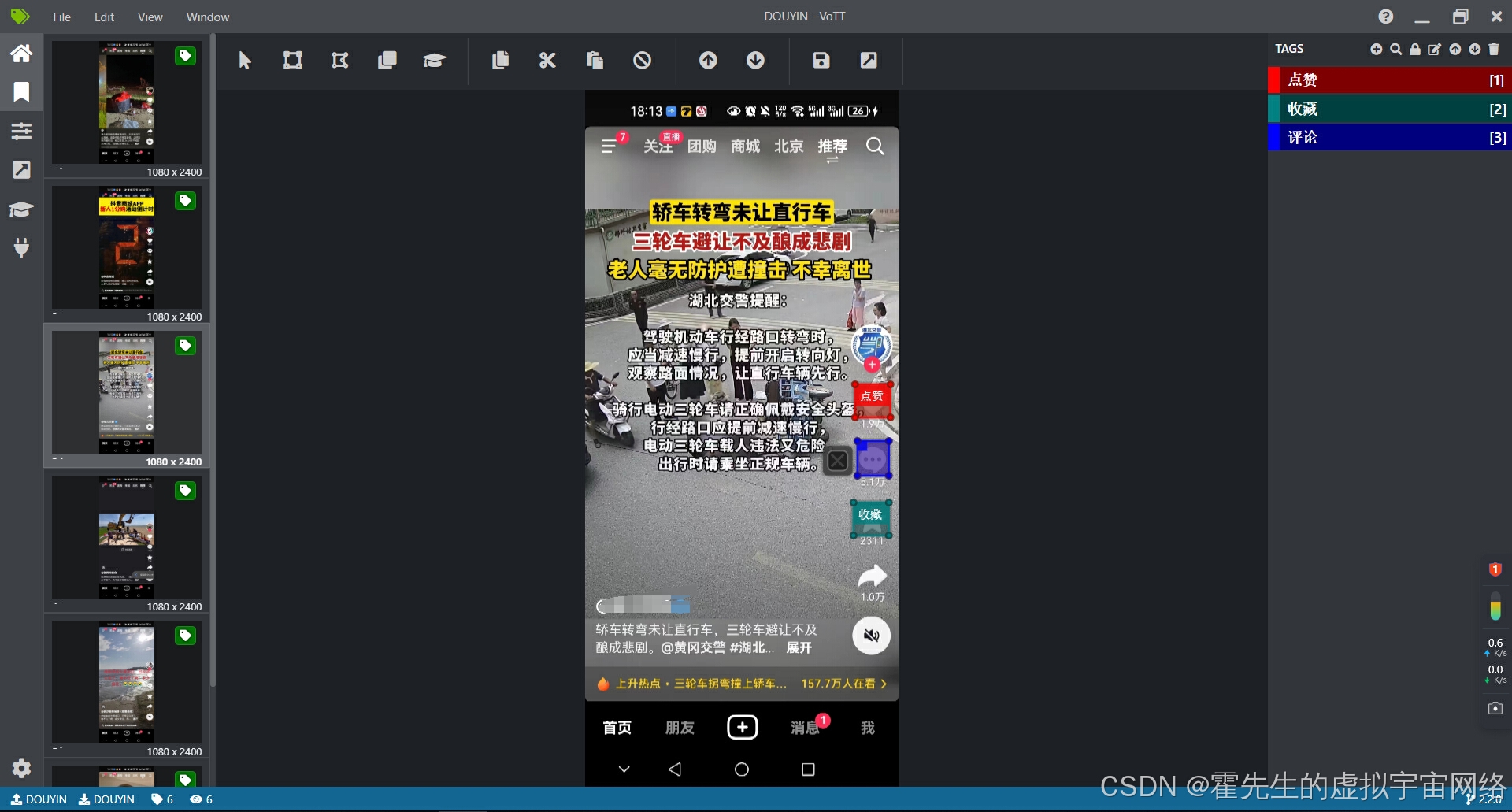Viewport: 1512px width, 812px height.
Task: Click the camera capture widget icon
Action: (1495, 708)
